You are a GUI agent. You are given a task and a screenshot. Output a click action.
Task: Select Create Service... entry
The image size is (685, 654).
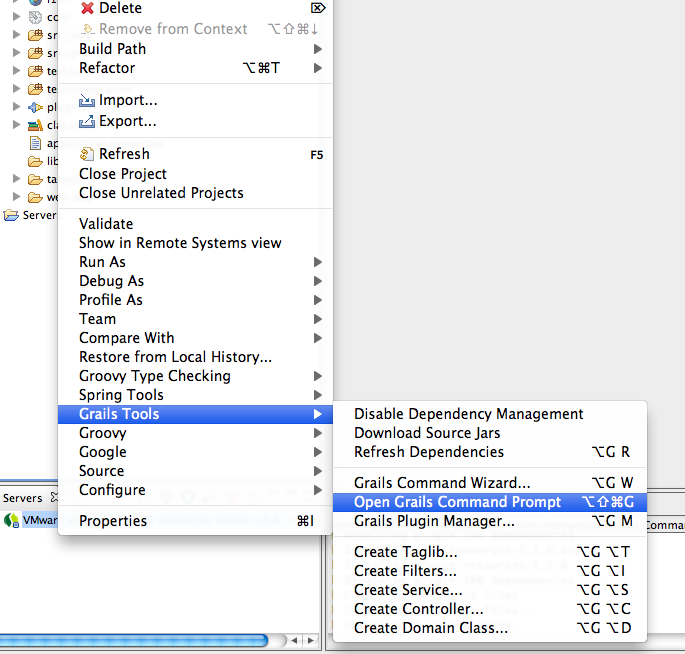[490, 590]
